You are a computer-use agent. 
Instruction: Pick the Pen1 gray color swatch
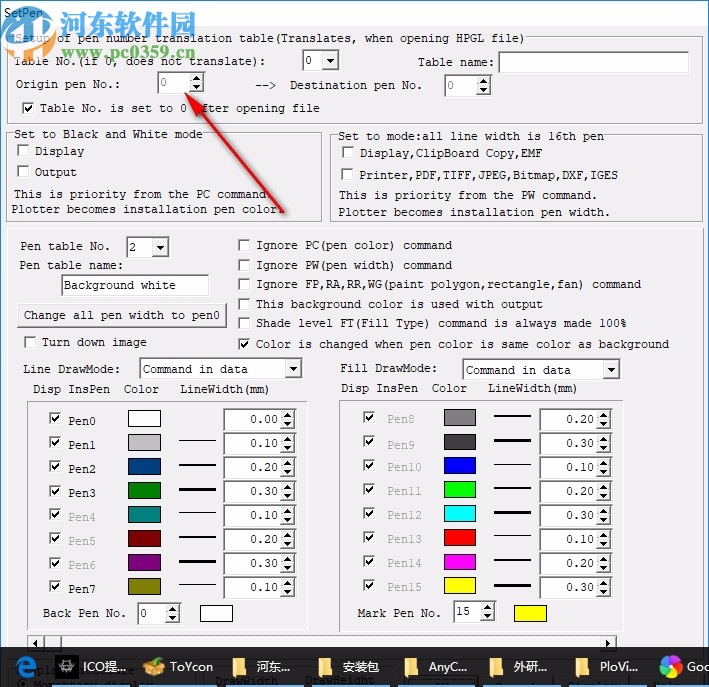pos(144,442)
